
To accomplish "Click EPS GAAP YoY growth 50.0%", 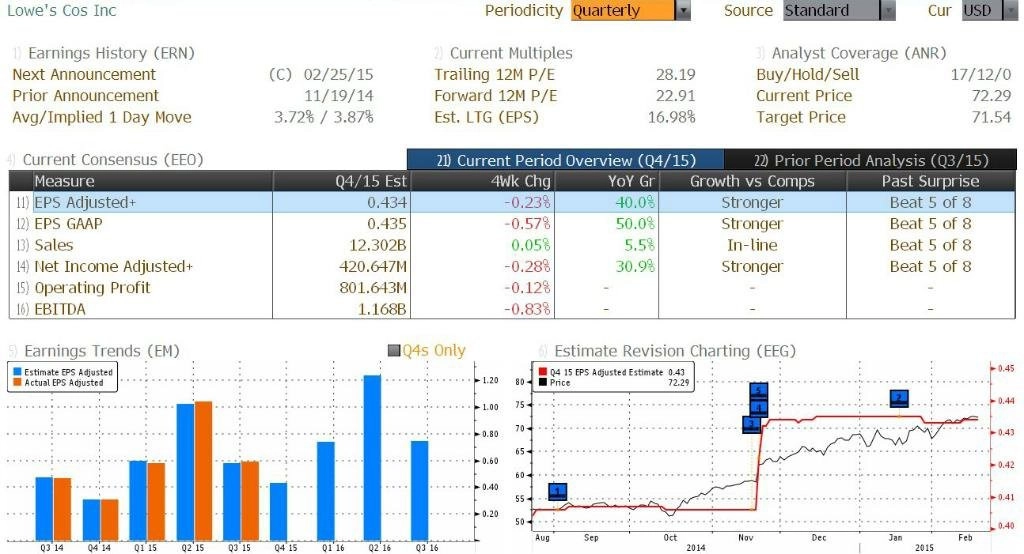I will pos(635,223).
